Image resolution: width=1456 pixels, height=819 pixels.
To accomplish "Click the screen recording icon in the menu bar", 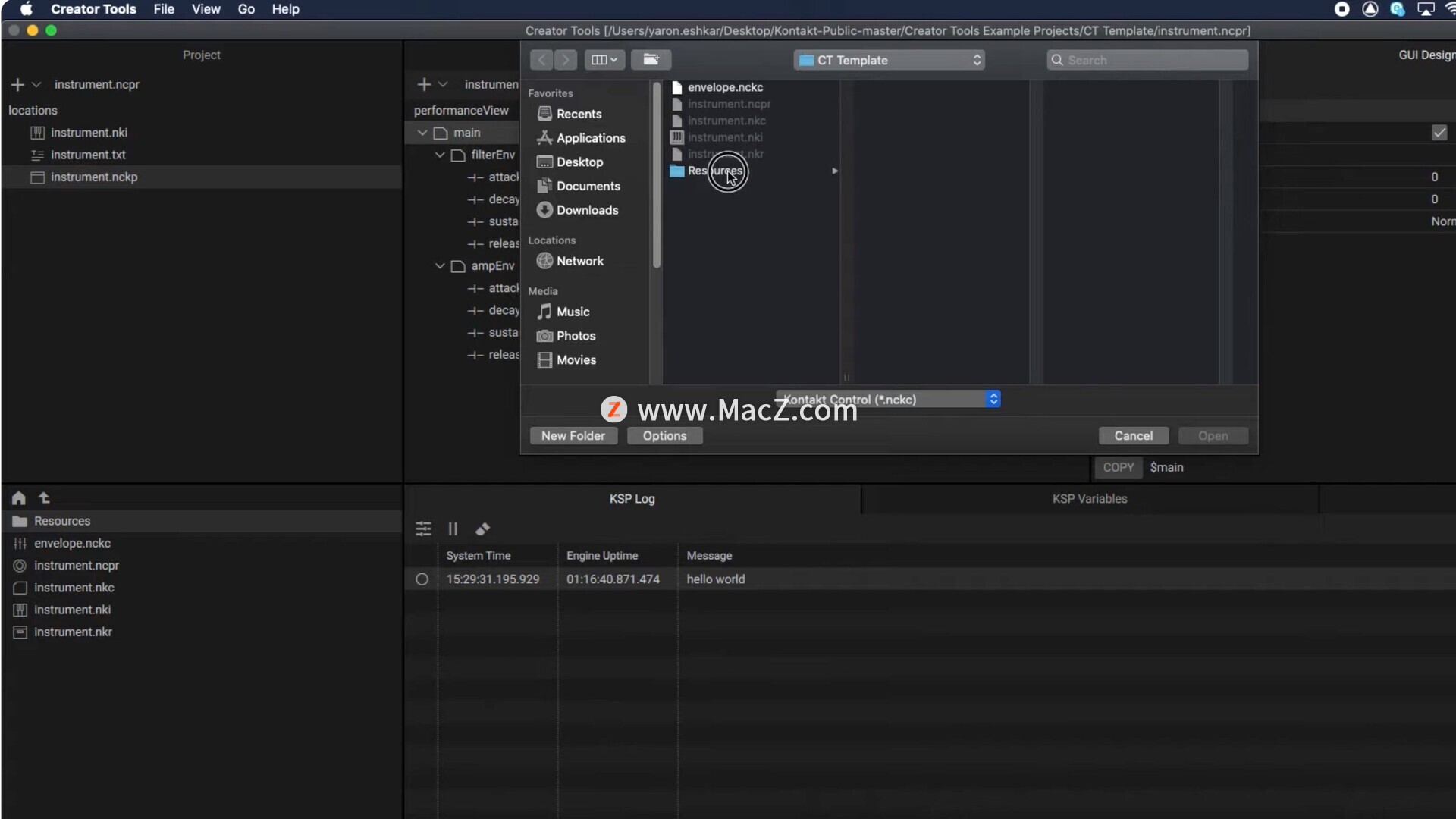I will coord(1341,9).
